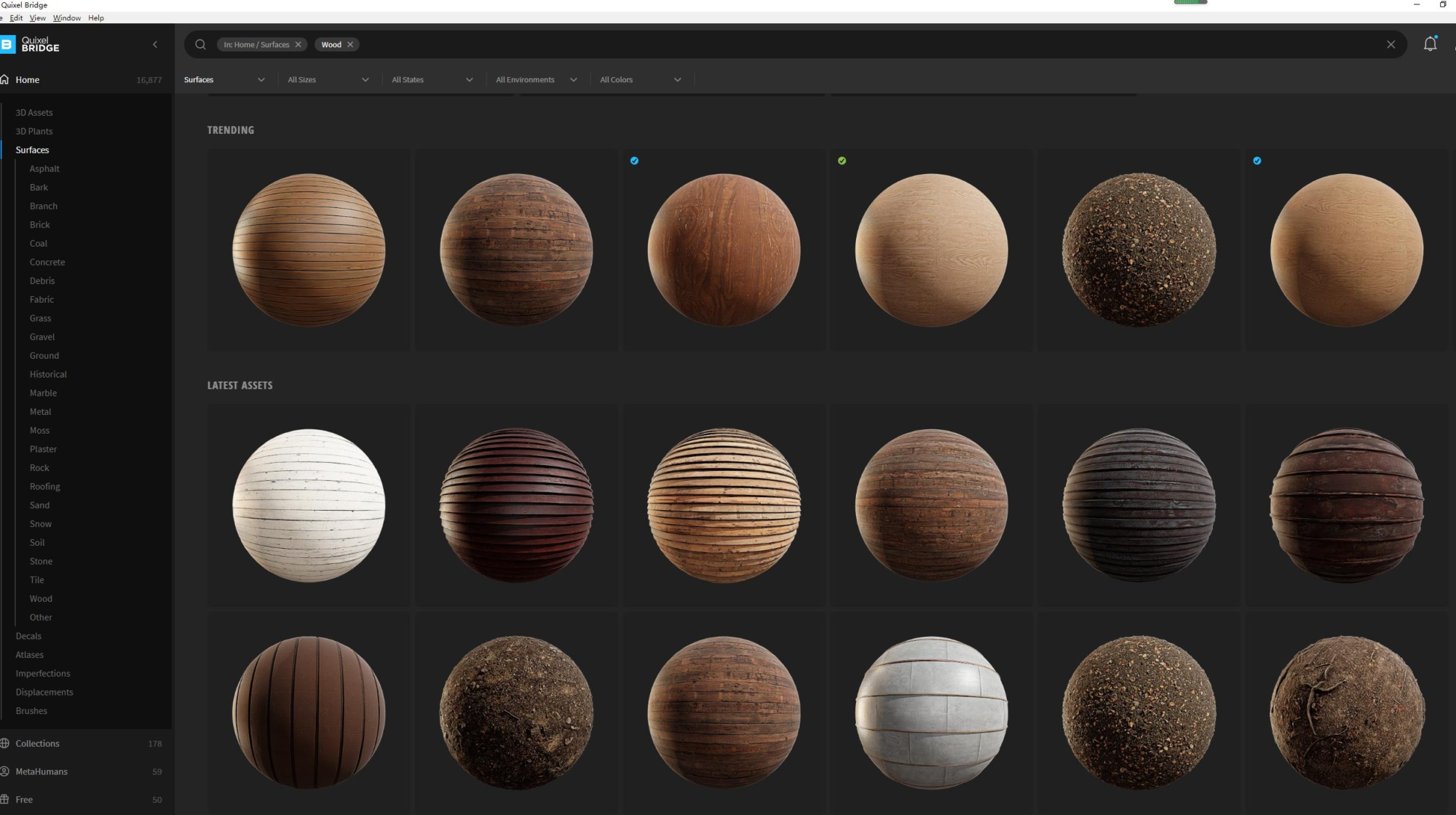Viewport: 1456px width, 815px height.
Task: Remove the Home / Surfaces filter tag
Action: tap(298, 44)
